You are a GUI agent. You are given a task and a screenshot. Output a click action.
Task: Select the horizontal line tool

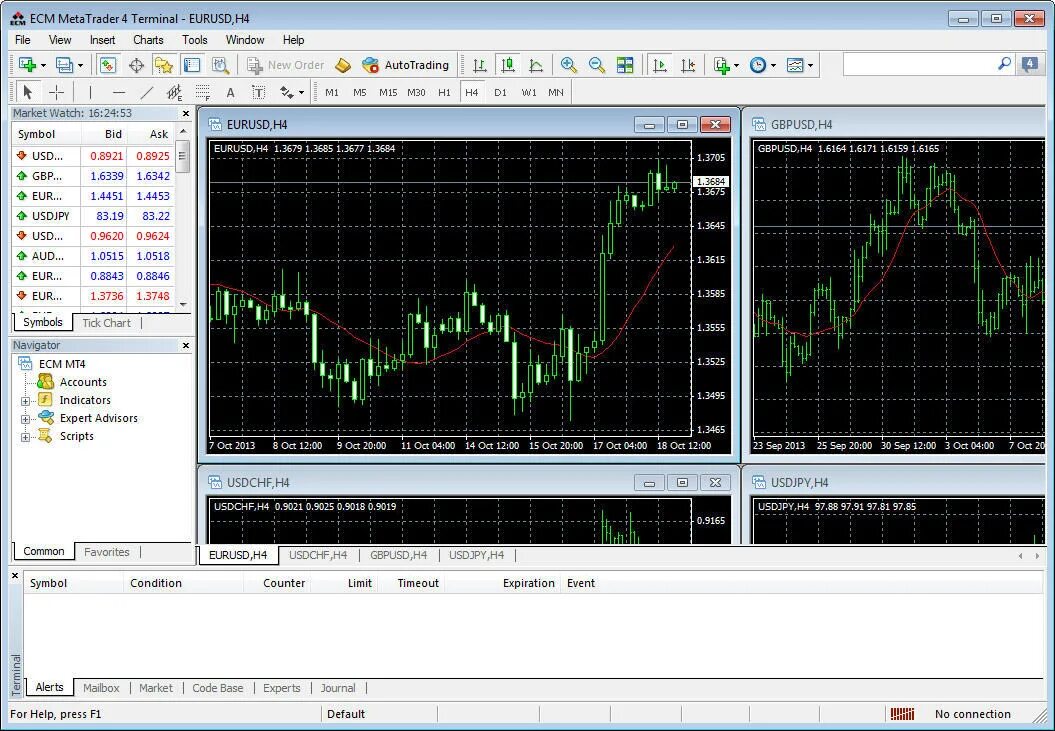(119, 92)
